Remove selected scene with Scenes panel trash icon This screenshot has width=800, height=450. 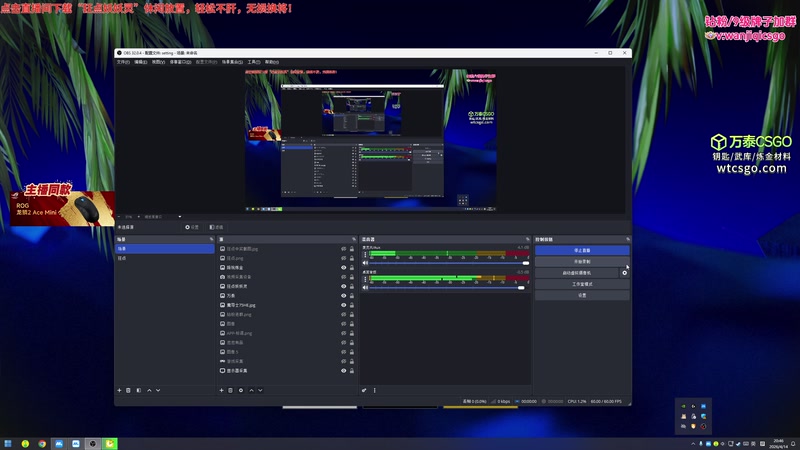point(129,390)
